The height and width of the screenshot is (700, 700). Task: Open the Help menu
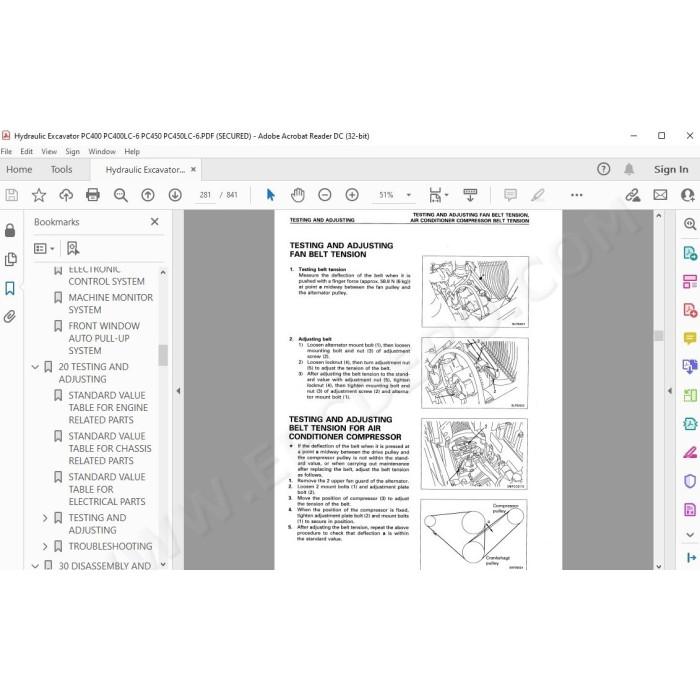coord(132,152)
